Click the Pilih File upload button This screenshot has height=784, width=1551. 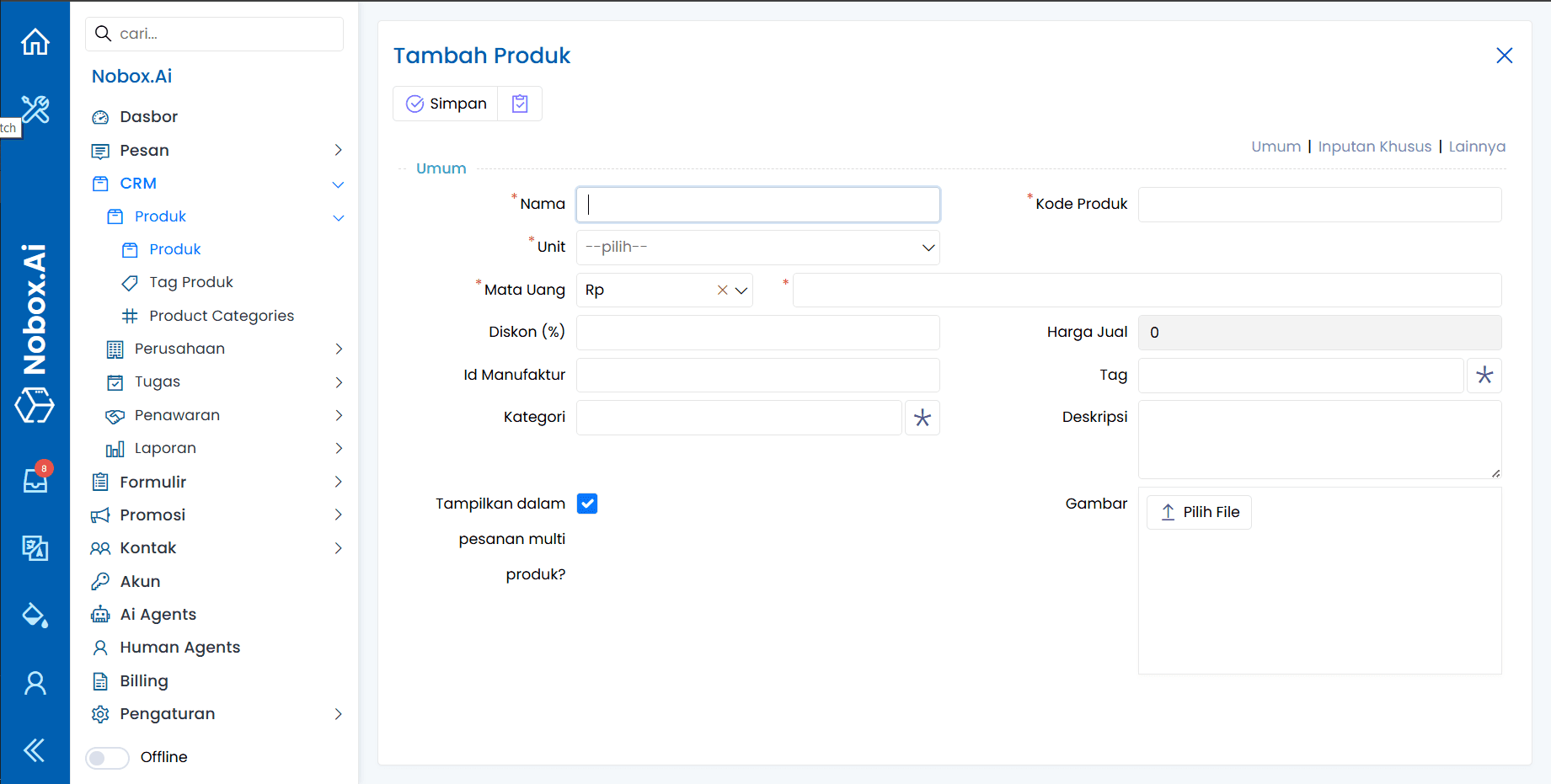(1198, 511)
